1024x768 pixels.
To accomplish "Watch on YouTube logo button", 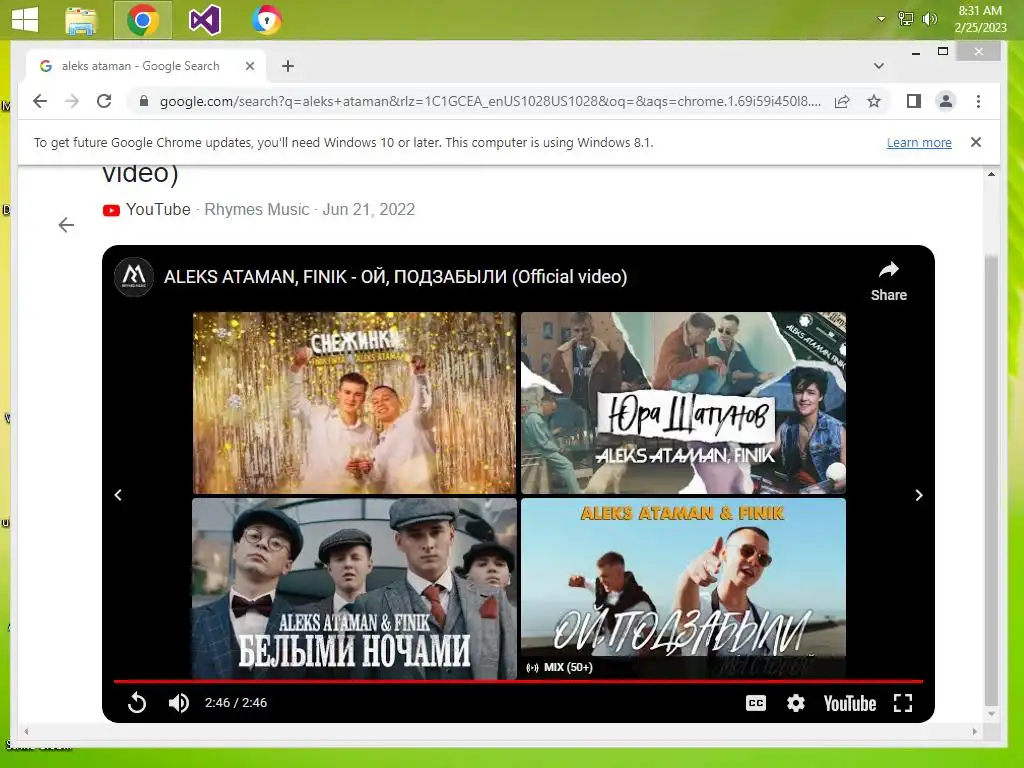I will pos(850,703).
